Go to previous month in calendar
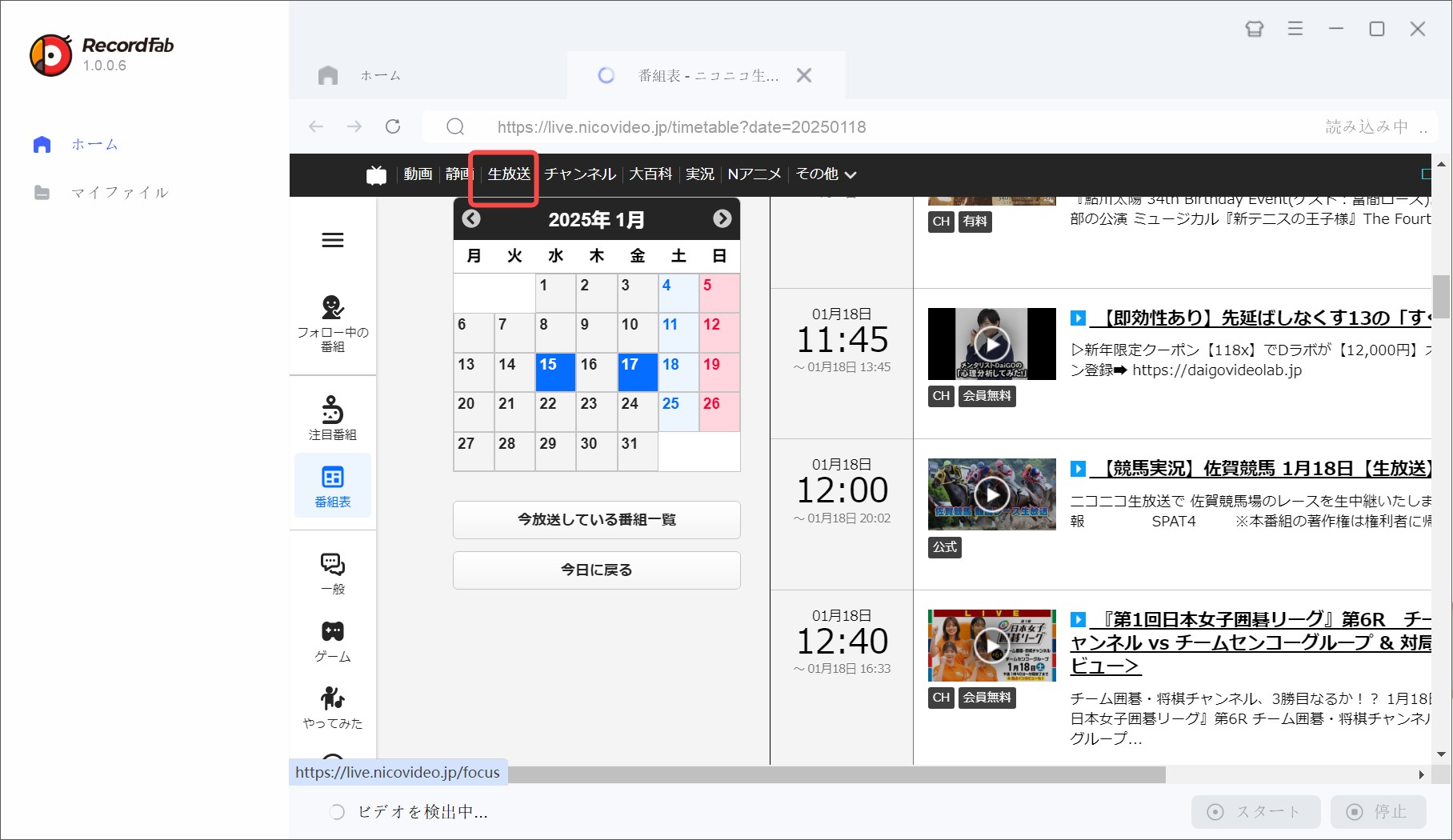 coord(471,218)
